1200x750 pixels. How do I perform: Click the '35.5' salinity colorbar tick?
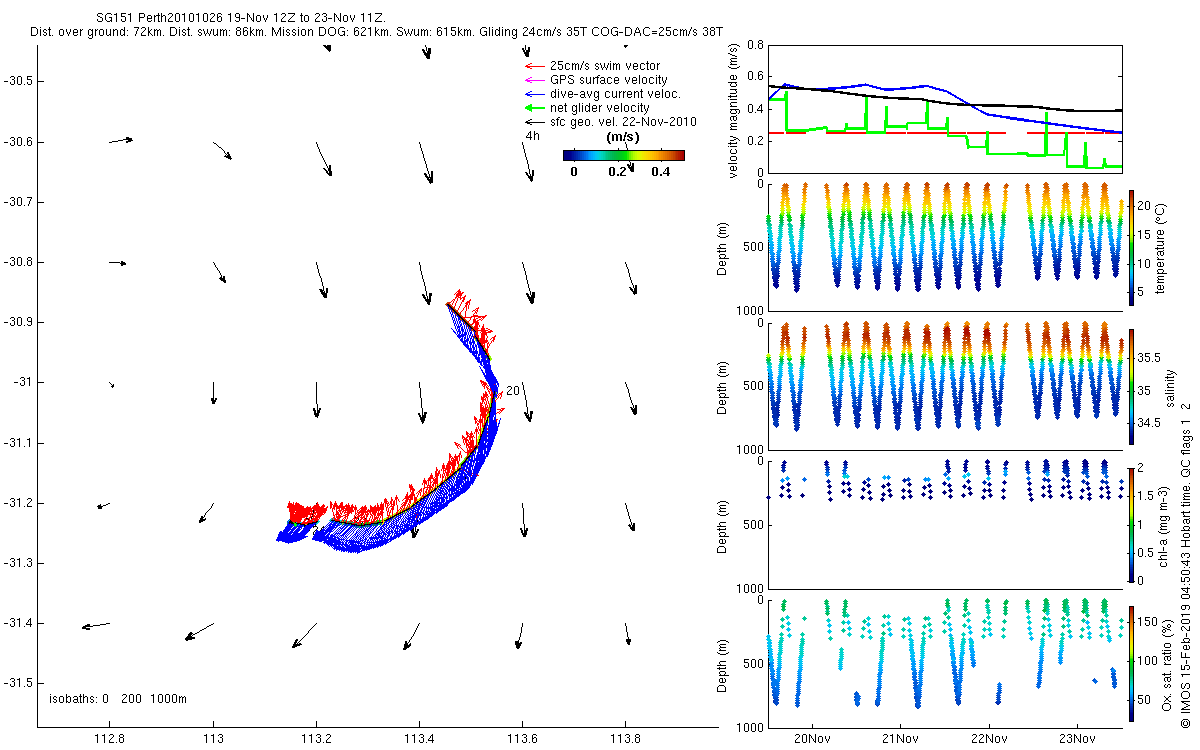click(1149, 357)
